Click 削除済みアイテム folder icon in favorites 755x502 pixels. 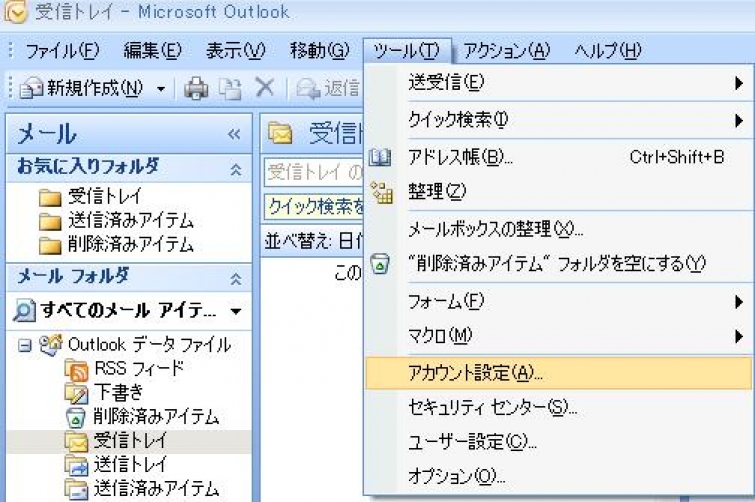tap(50, 245)
